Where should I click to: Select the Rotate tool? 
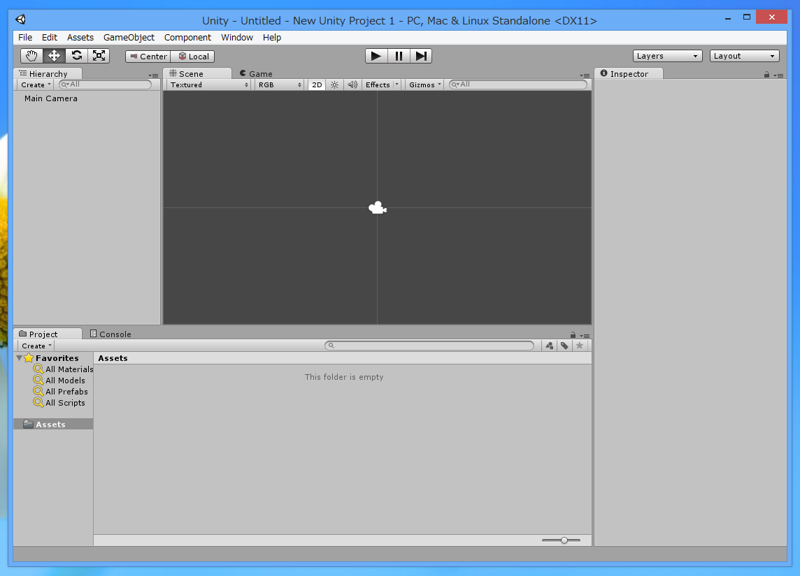click(x=77, y=56)
